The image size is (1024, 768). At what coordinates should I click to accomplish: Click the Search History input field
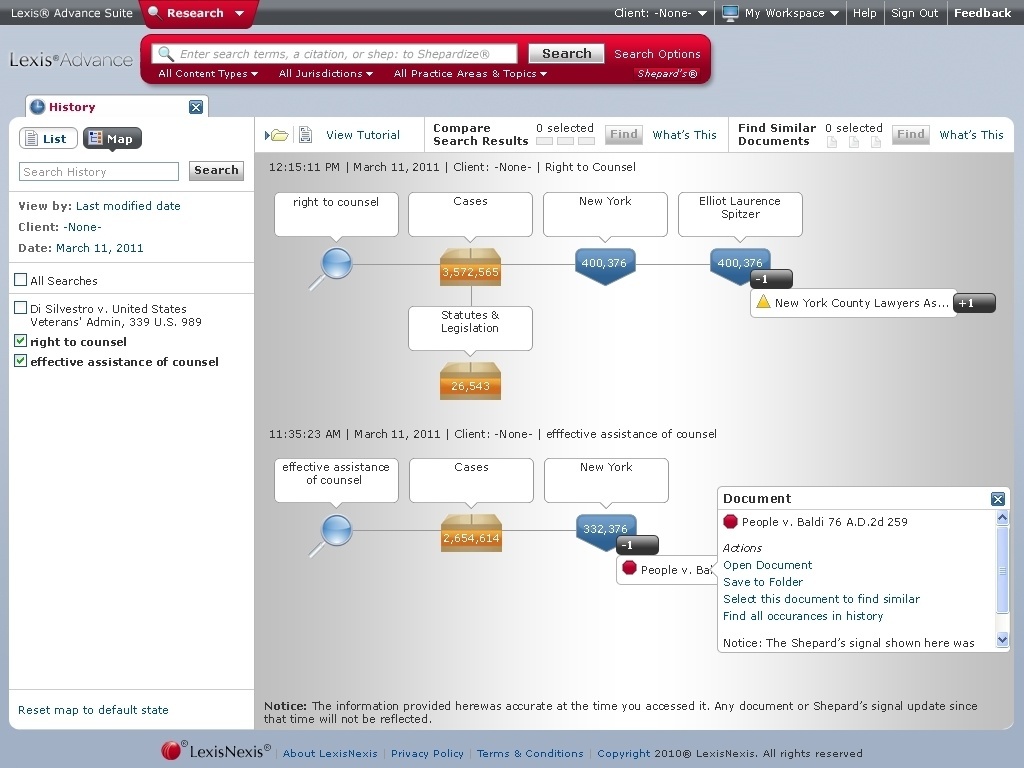point(99,172)
